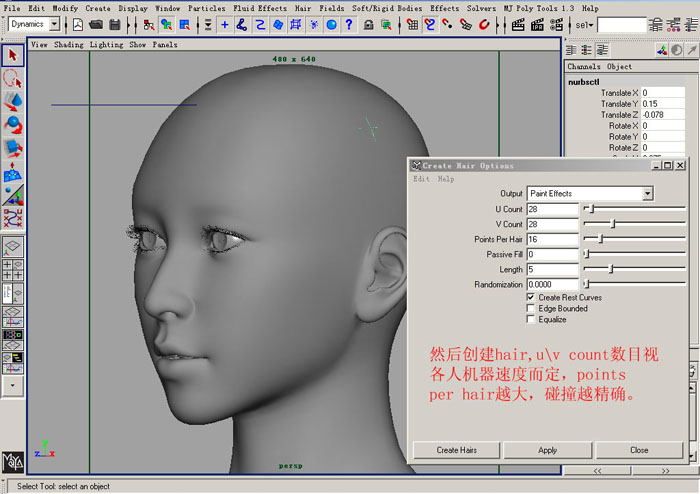The image size is (700, 494).
Task: Click the Translate Y value field
Action: [663, 104]
